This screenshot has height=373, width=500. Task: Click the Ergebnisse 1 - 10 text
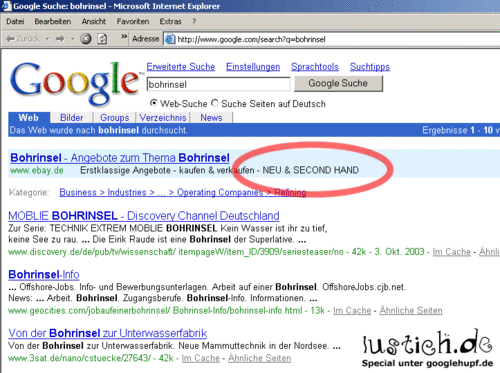[x=458, y=130]
